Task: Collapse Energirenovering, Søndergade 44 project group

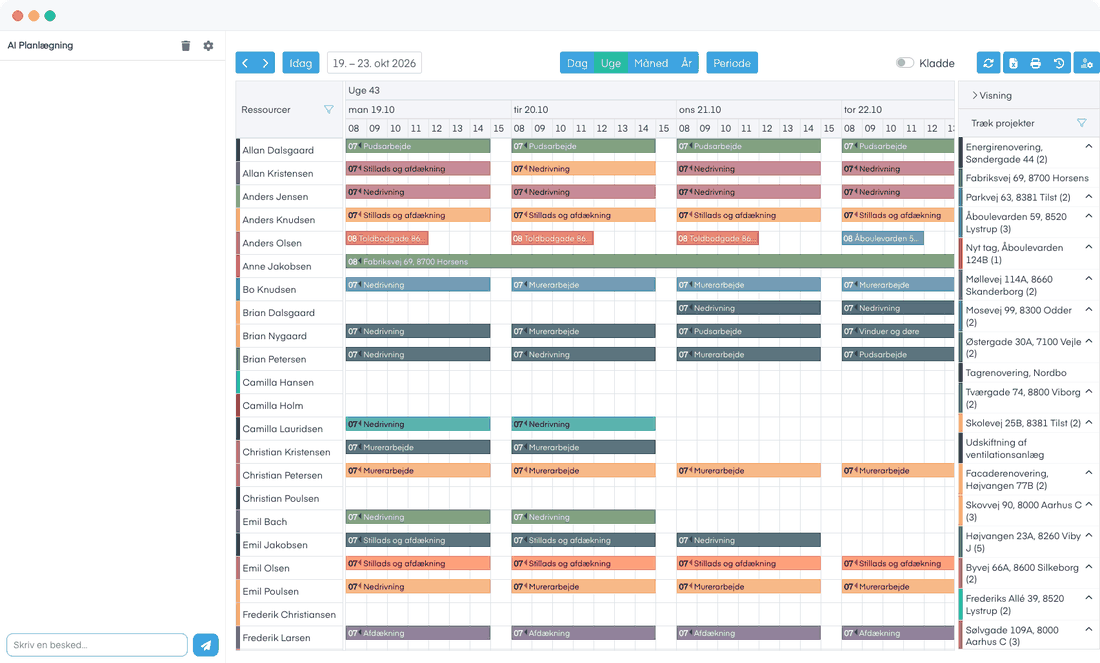Action: coord(1089,147)
